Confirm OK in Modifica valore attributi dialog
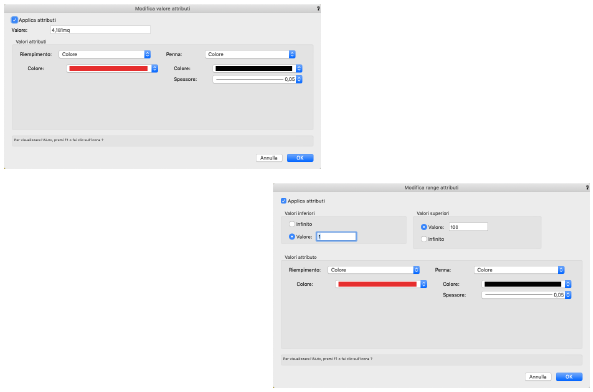This screenshot has height=392, width=593. (x=300, y=158)
